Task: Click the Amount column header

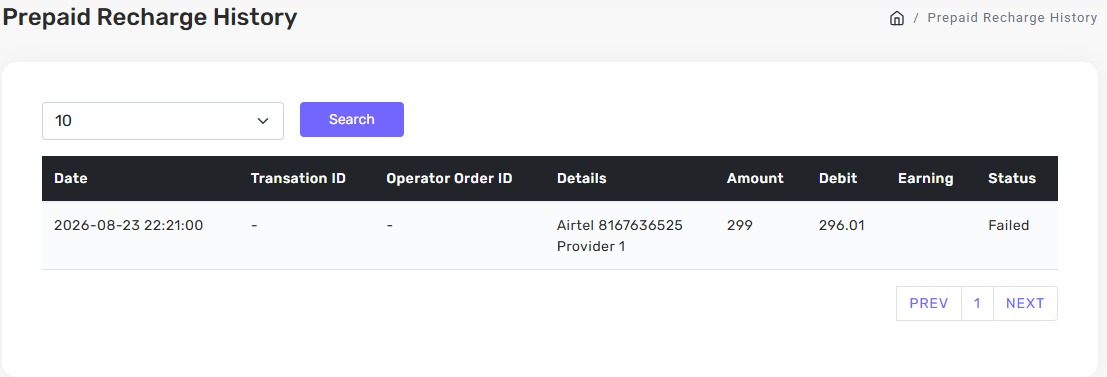Action: [x=755, y=179]
